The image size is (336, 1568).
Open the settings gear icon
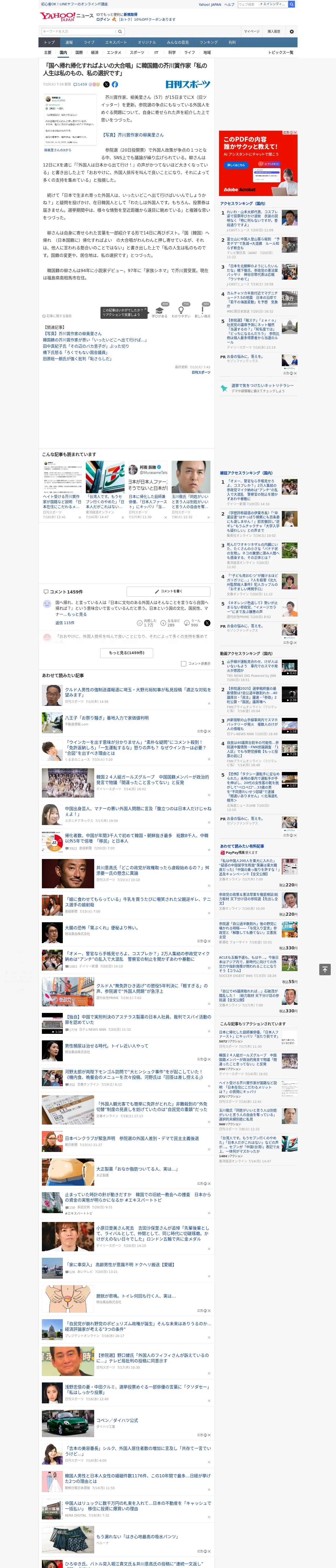pos(292,32)
